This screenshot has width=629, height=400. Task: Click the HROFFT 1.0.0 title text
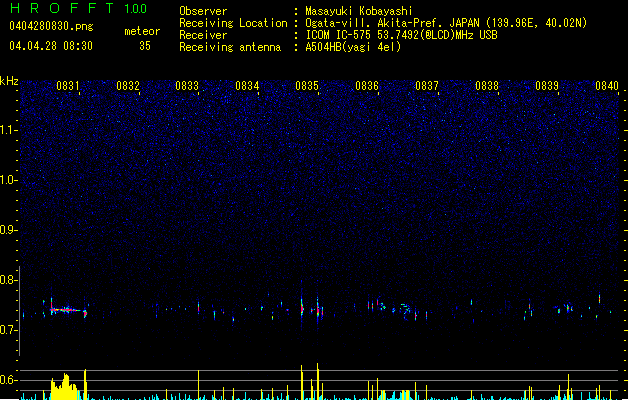tap(78, 8)
